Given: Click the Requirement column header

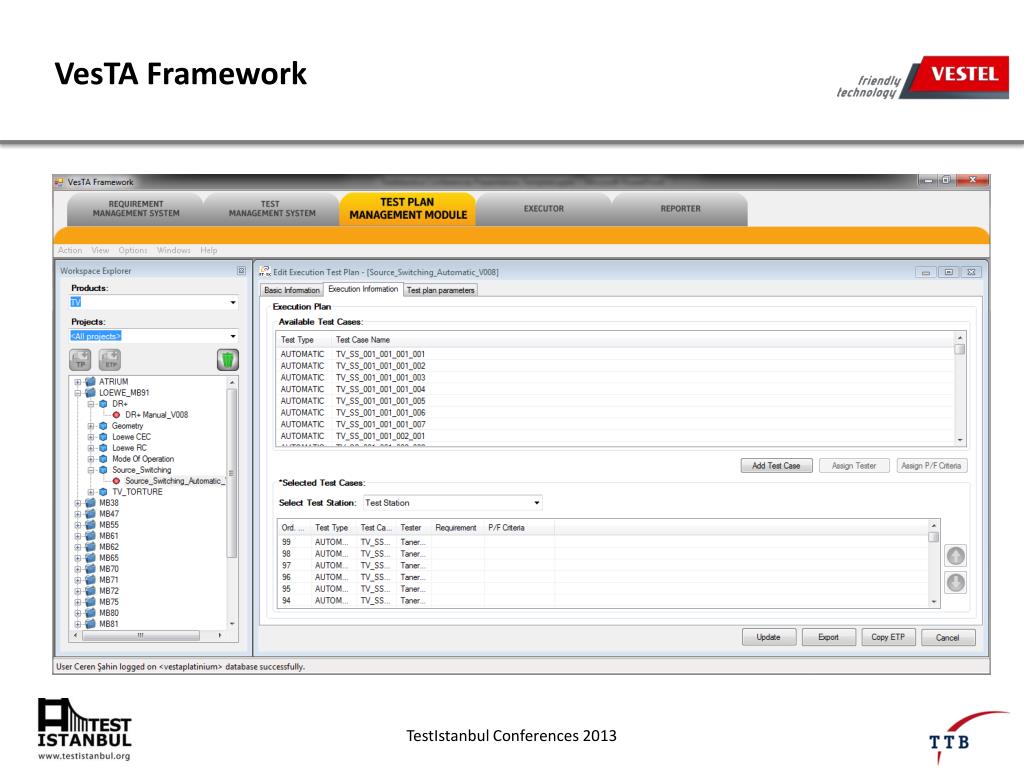Looking at the screenshot, I should point(456,528).
